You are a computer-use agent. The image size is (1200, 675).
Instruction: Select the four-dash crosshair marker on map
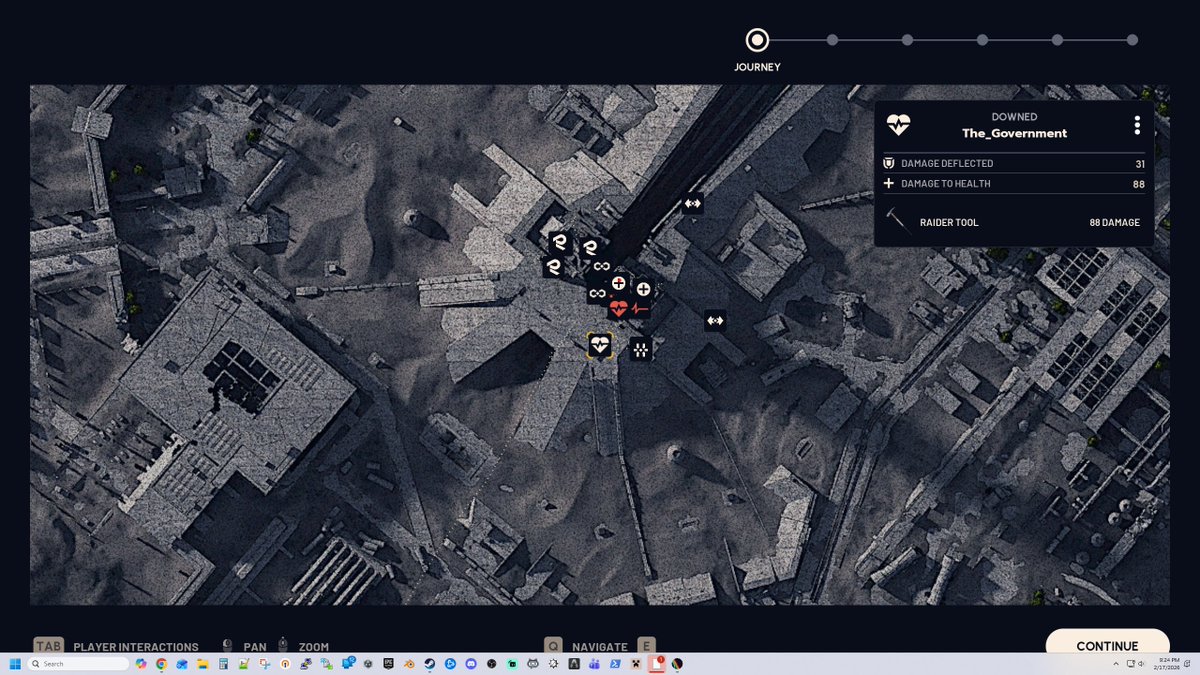[x=641, y=349]
